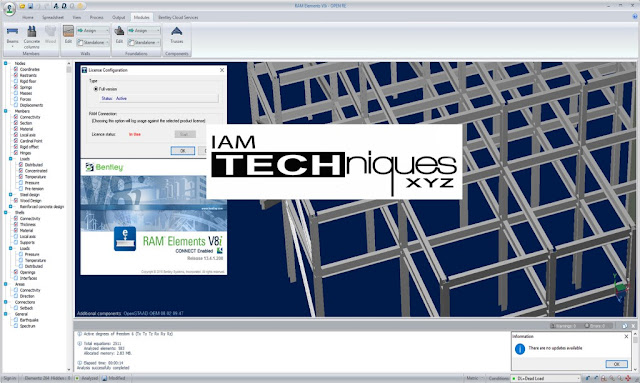Open the Bentley Cloud Services tab
This screenshot has width=640, height=383.
pyautogui.click(x=178, y=18)
